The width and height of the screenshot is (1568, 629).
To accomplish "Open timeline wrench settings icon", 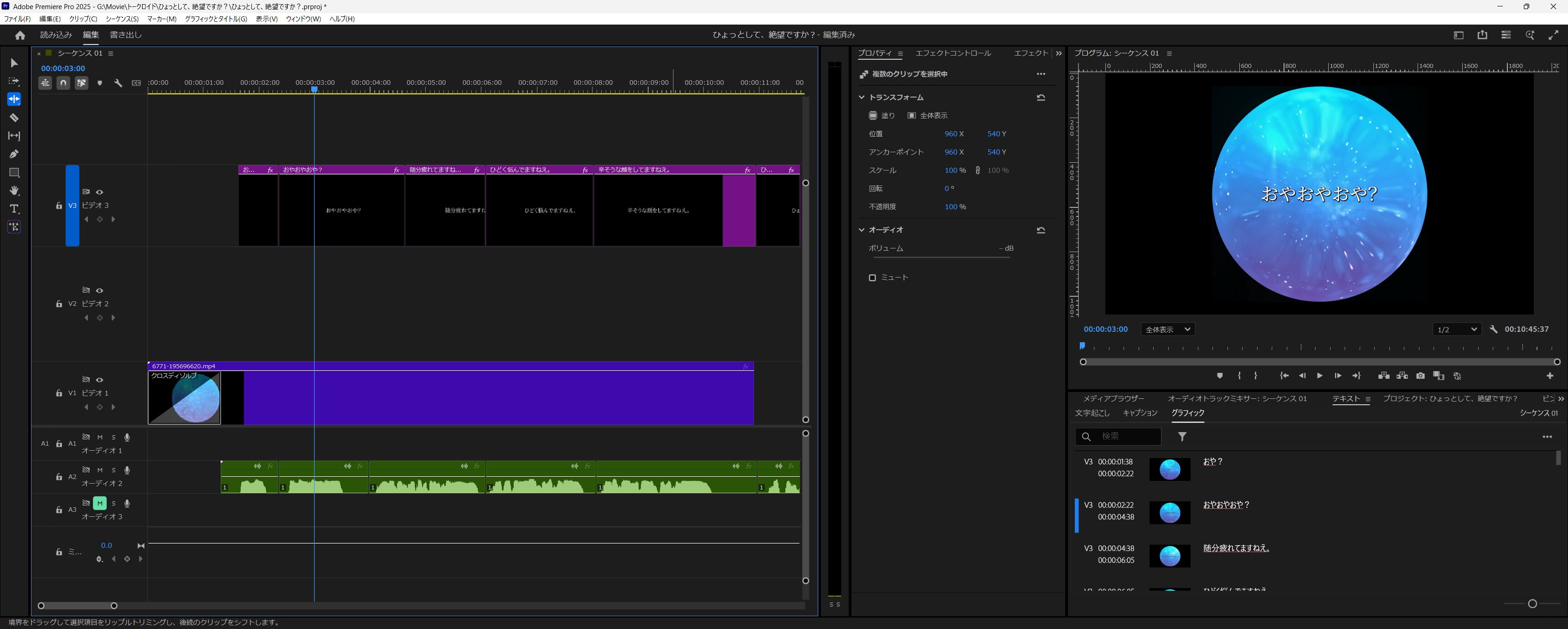I will (118, 83).
